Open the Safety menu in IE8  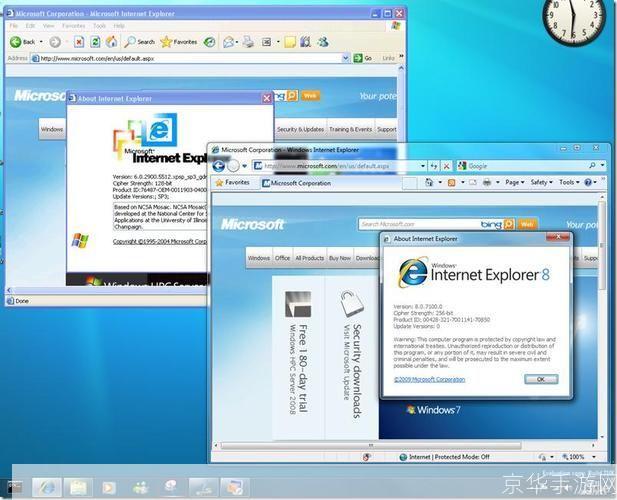tap(541, 182)
